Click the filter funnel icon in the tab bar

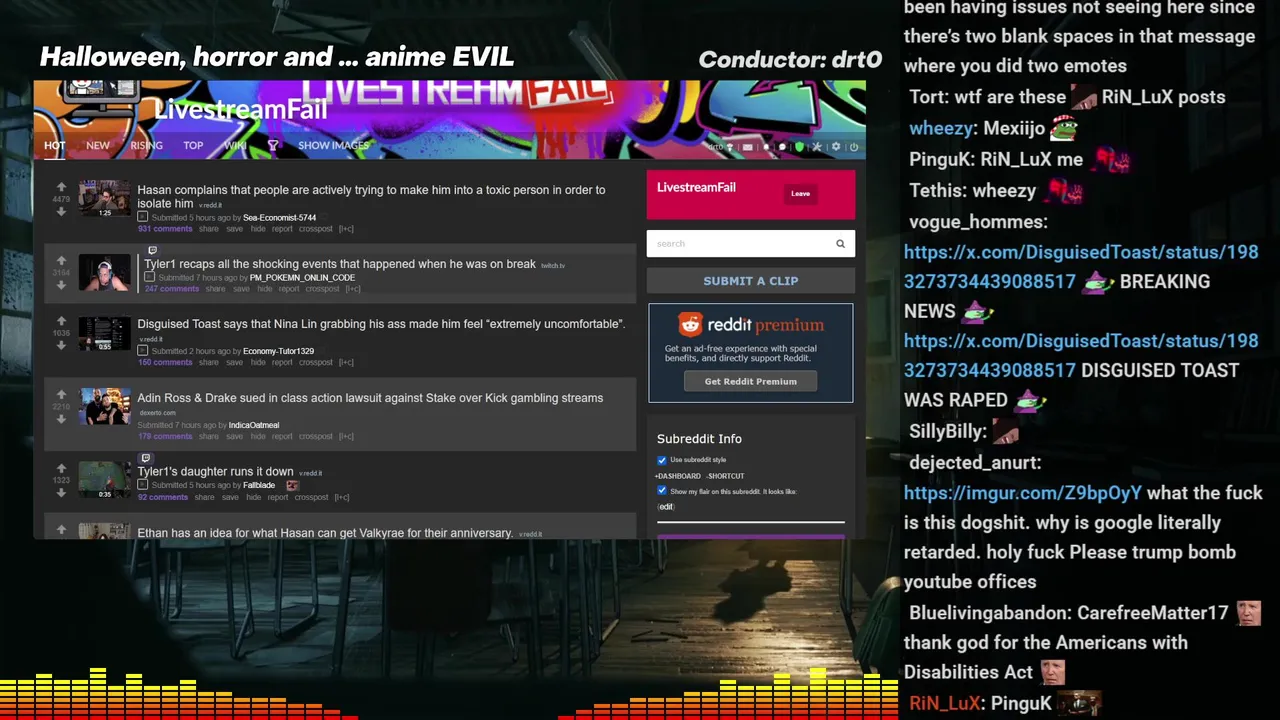click(x=272, y=146)
